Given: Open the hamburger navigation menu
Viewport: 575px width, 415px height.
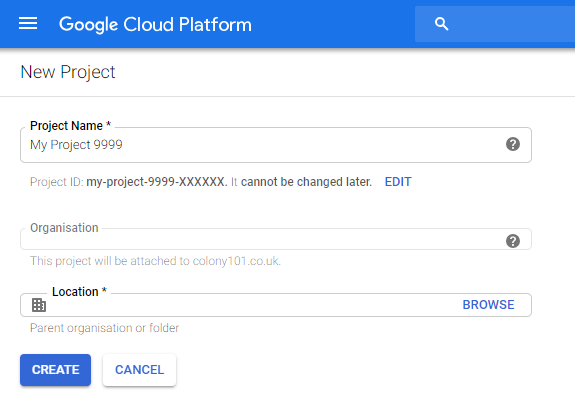Looking at the screenshot, I should click(28, 23).
